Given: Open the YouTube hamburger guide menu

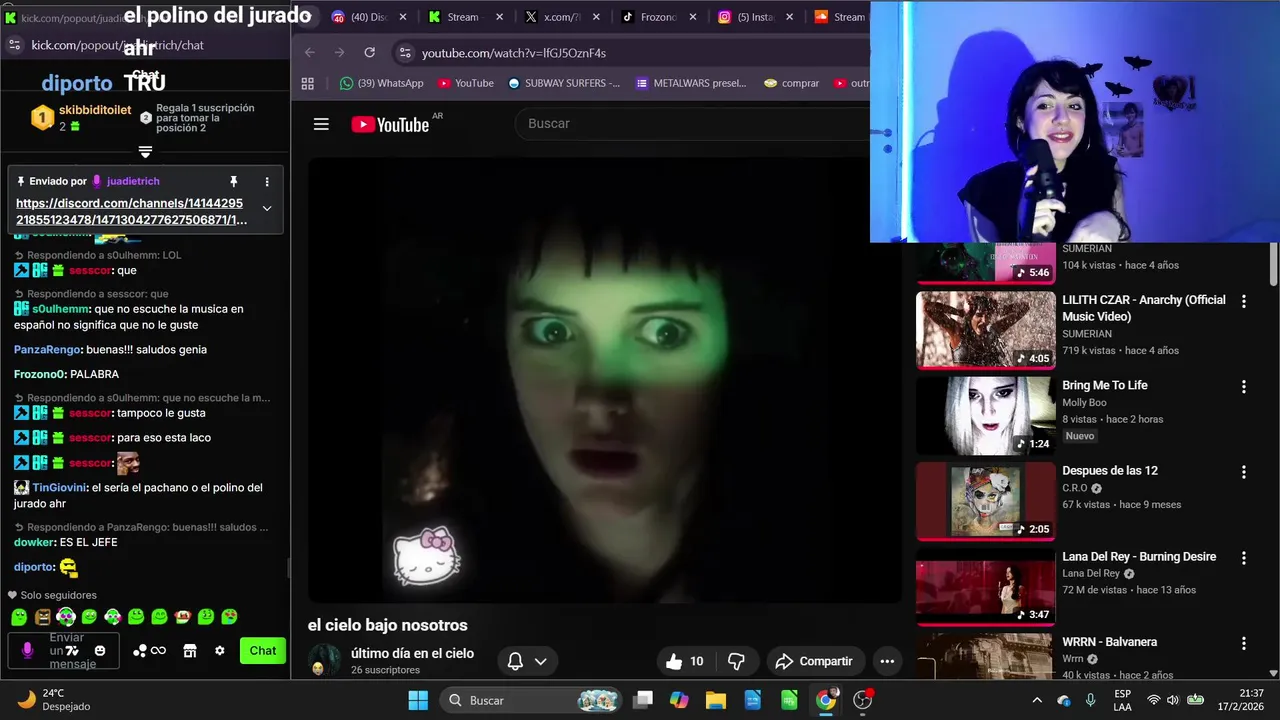Looking at the screenshot, I should coord(321,124).
